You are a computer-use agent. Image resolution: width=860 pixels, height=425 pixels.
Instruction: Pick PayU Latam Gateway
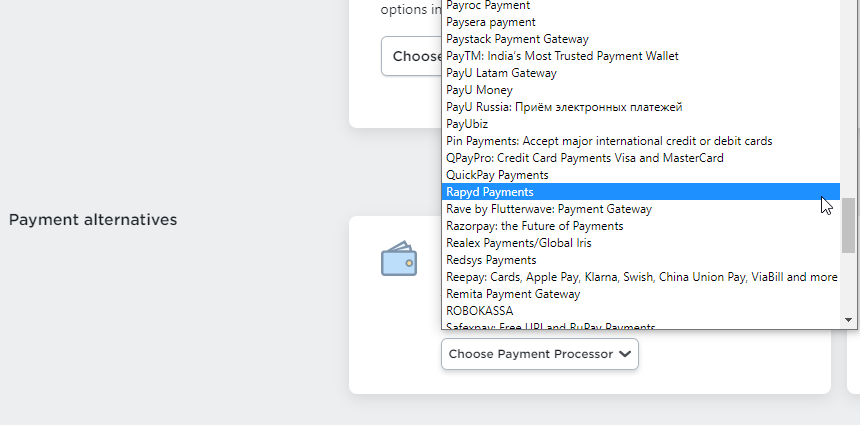pyautogui.click(x=501, y=73)
